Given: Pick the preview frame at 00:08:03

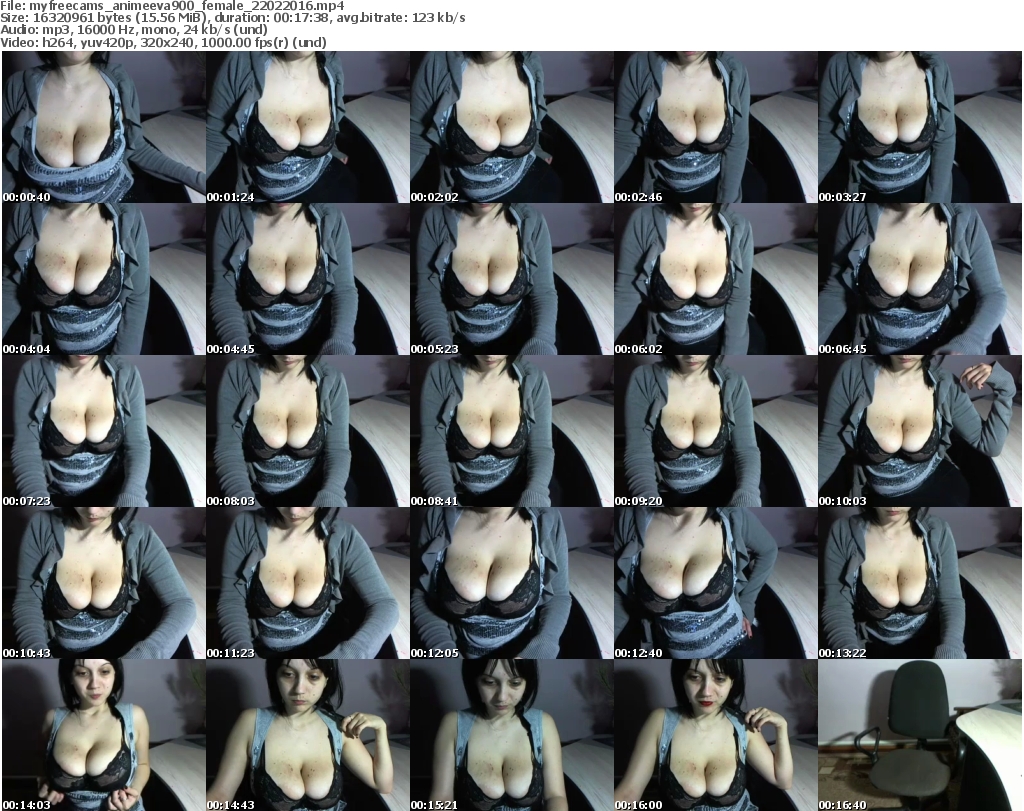Looking at the screenshot, I should coord(308,431).
